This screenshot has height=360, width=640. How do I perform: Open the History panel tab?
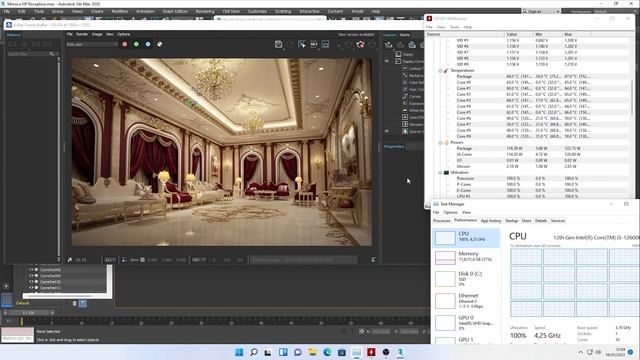[x=13, y=35]
